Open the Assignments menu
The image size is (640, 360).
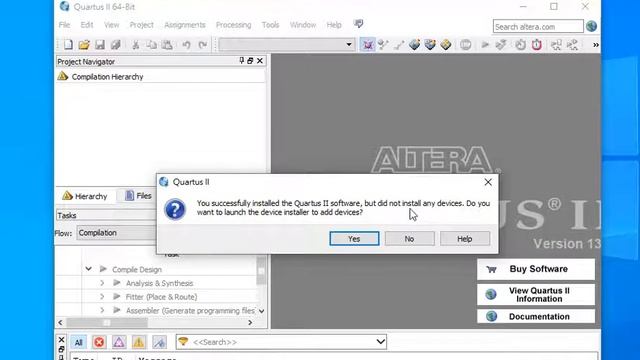click(185, 25)
